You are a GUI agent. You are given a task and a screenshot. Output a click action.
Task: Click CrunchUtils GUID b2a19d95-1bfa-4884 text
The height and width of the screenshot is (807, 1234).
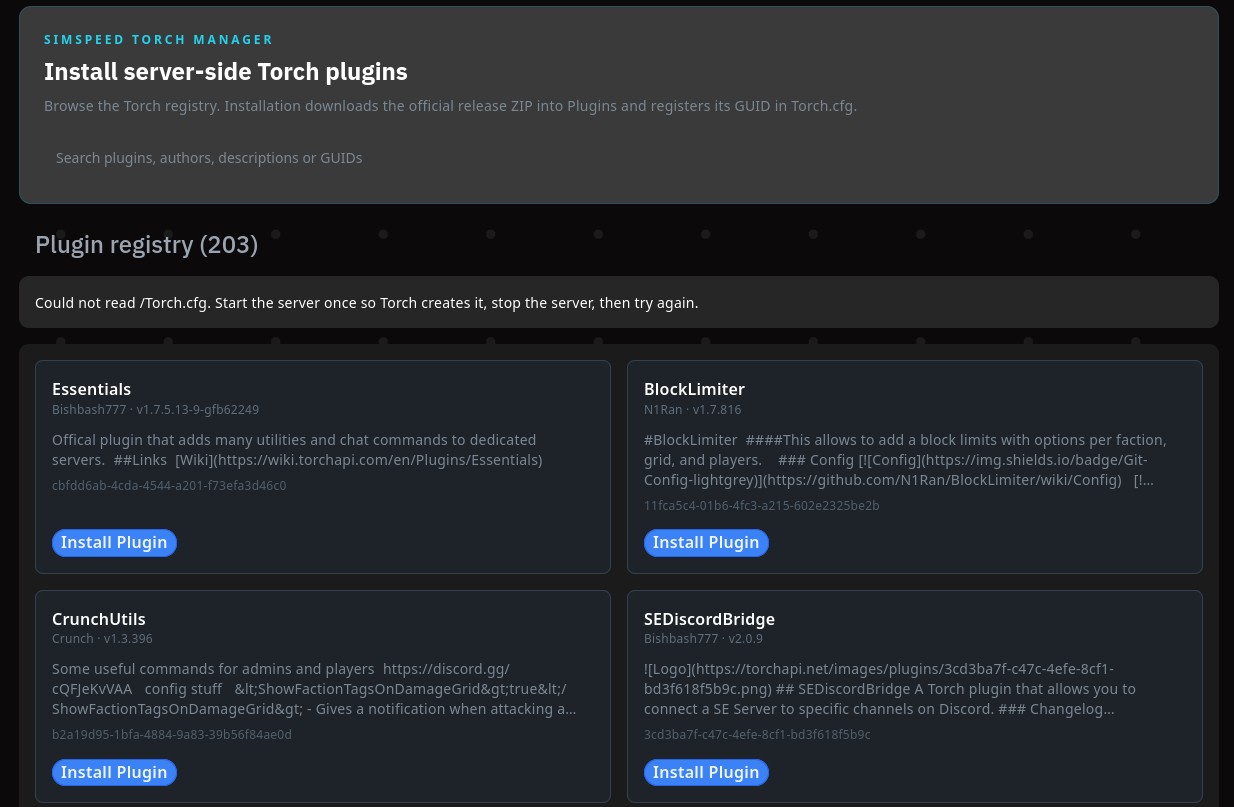point(171,734)
